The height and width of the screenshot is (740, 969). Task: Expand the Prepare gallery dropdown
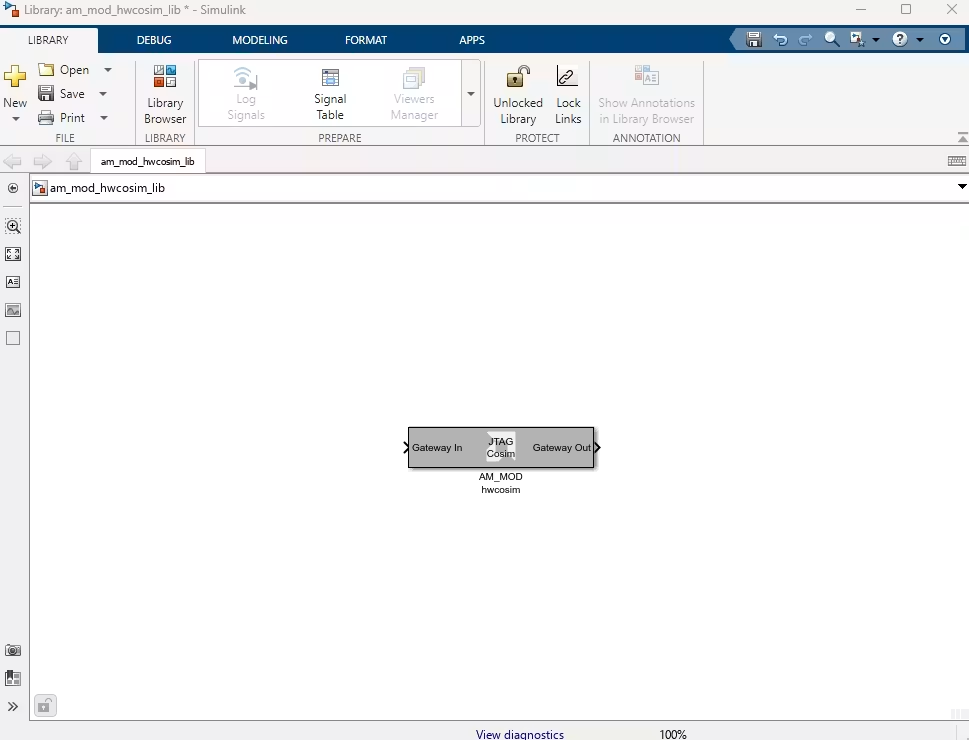tap(471, 94)
